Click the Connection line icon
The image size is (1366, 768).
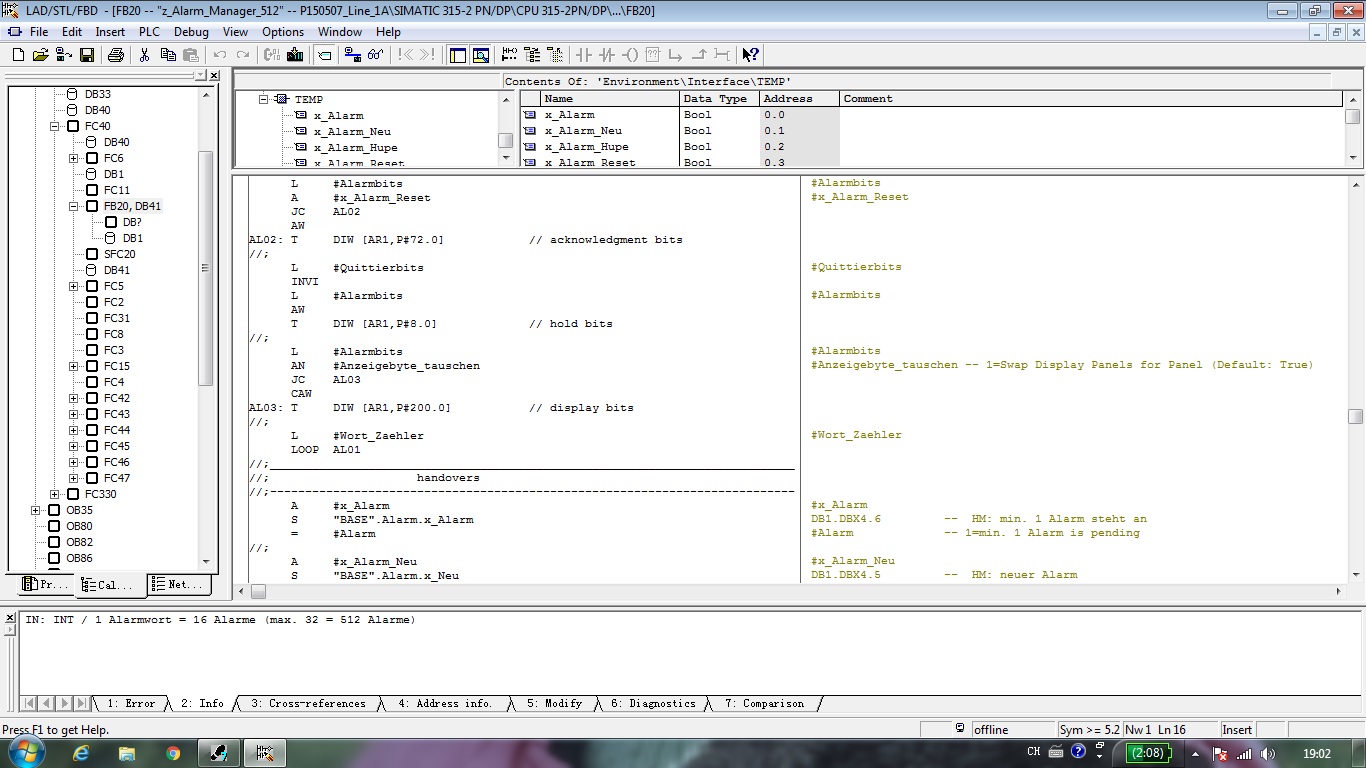coord(722,55)
